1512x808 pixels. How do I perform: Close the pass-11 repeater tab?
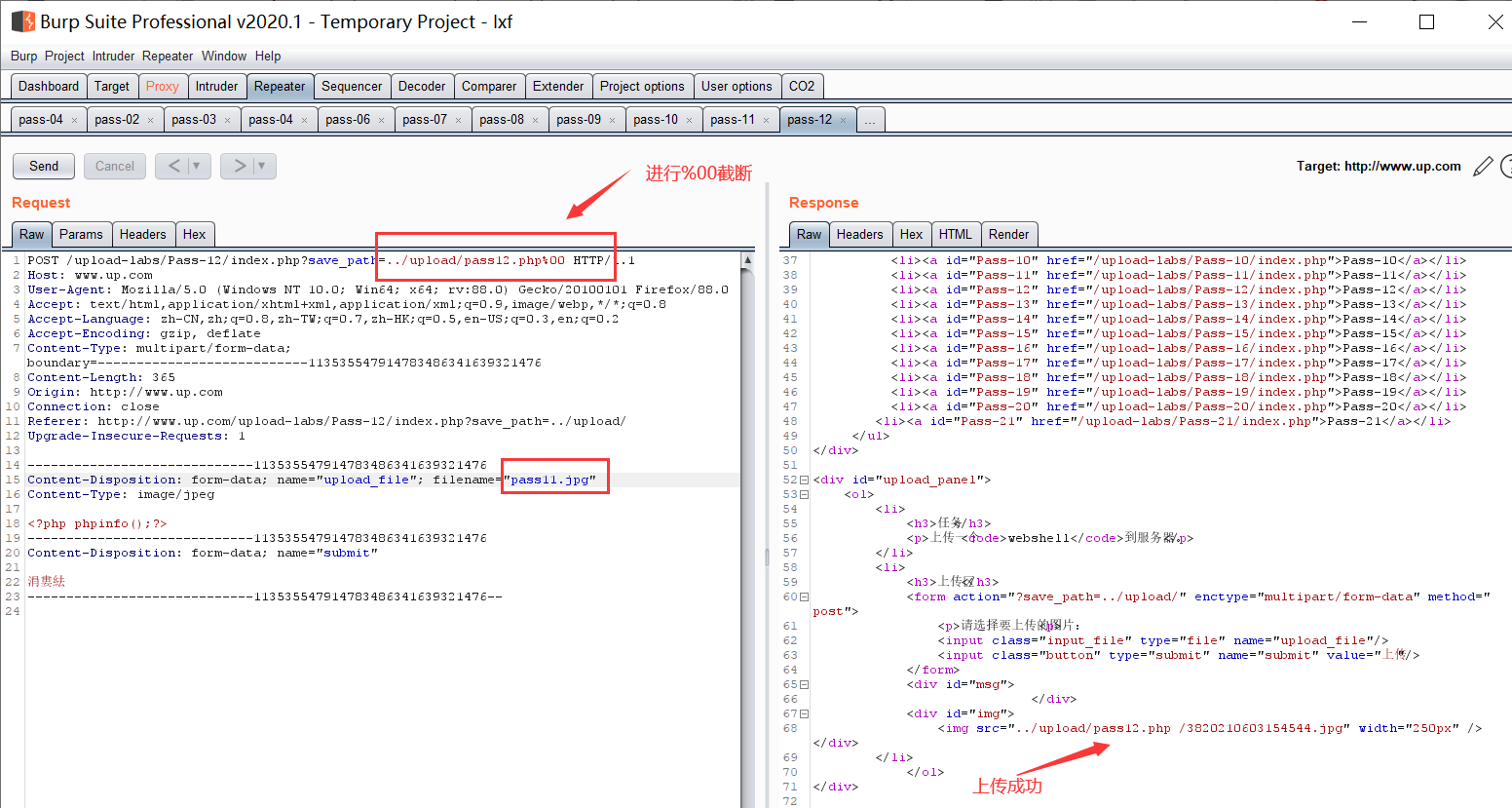tap(766, 121)
